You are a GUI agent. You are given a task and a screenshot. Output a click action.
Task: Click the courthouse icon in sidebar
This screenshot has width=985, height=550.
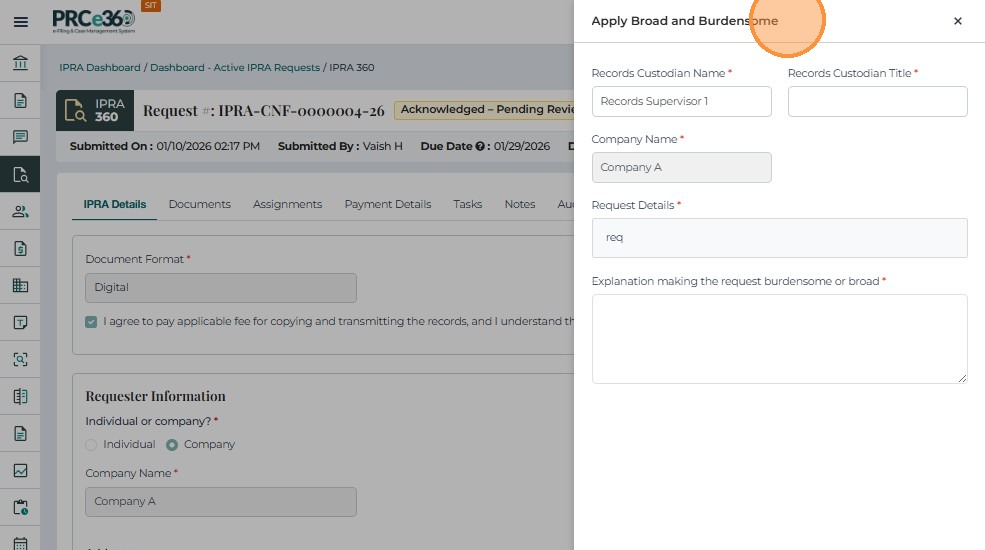(20, 64)
